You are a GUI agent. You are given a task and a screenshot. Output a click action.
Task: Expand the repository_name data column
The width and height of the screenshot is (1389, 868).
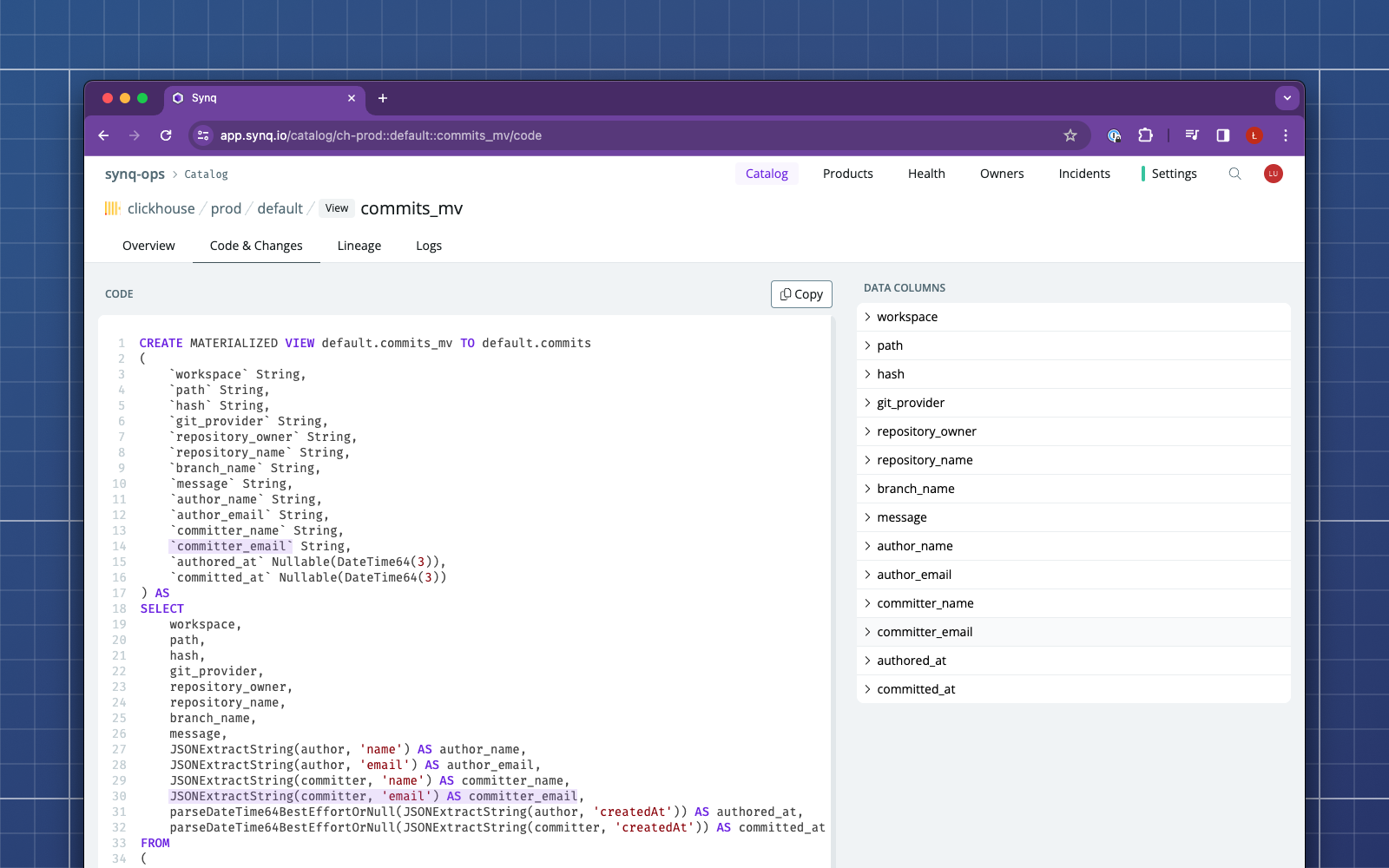(x=1073, y=460)
